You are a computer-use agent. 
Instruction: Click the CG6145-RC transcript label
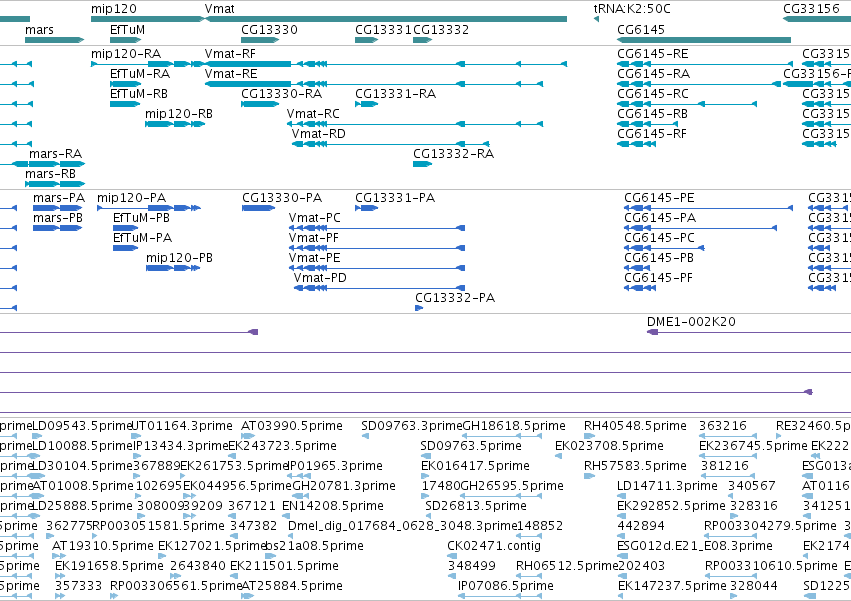click(x=652, y=94)
